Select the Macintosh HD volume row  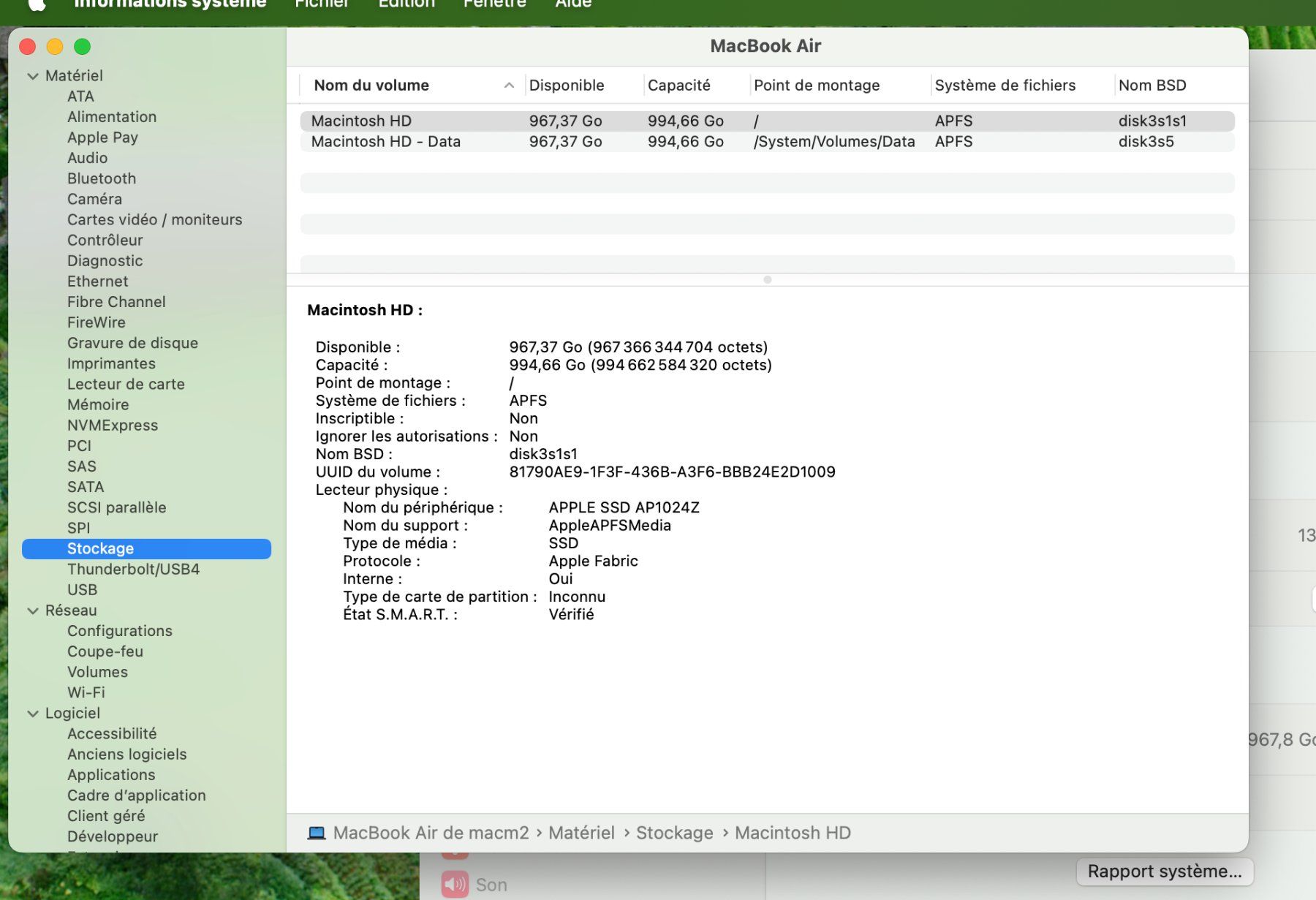pyautogui.click(x=767, y=121)
